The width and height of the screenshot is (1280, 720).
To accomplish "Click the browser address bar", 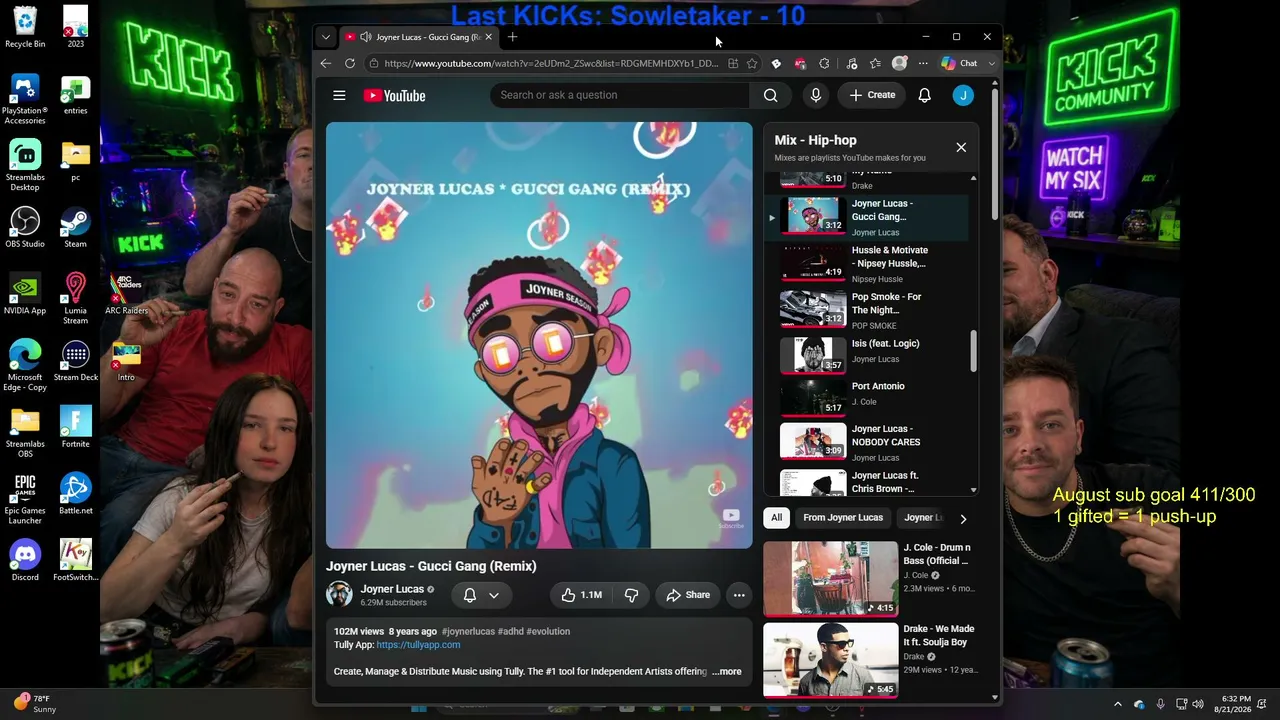I will pos(550,63).
